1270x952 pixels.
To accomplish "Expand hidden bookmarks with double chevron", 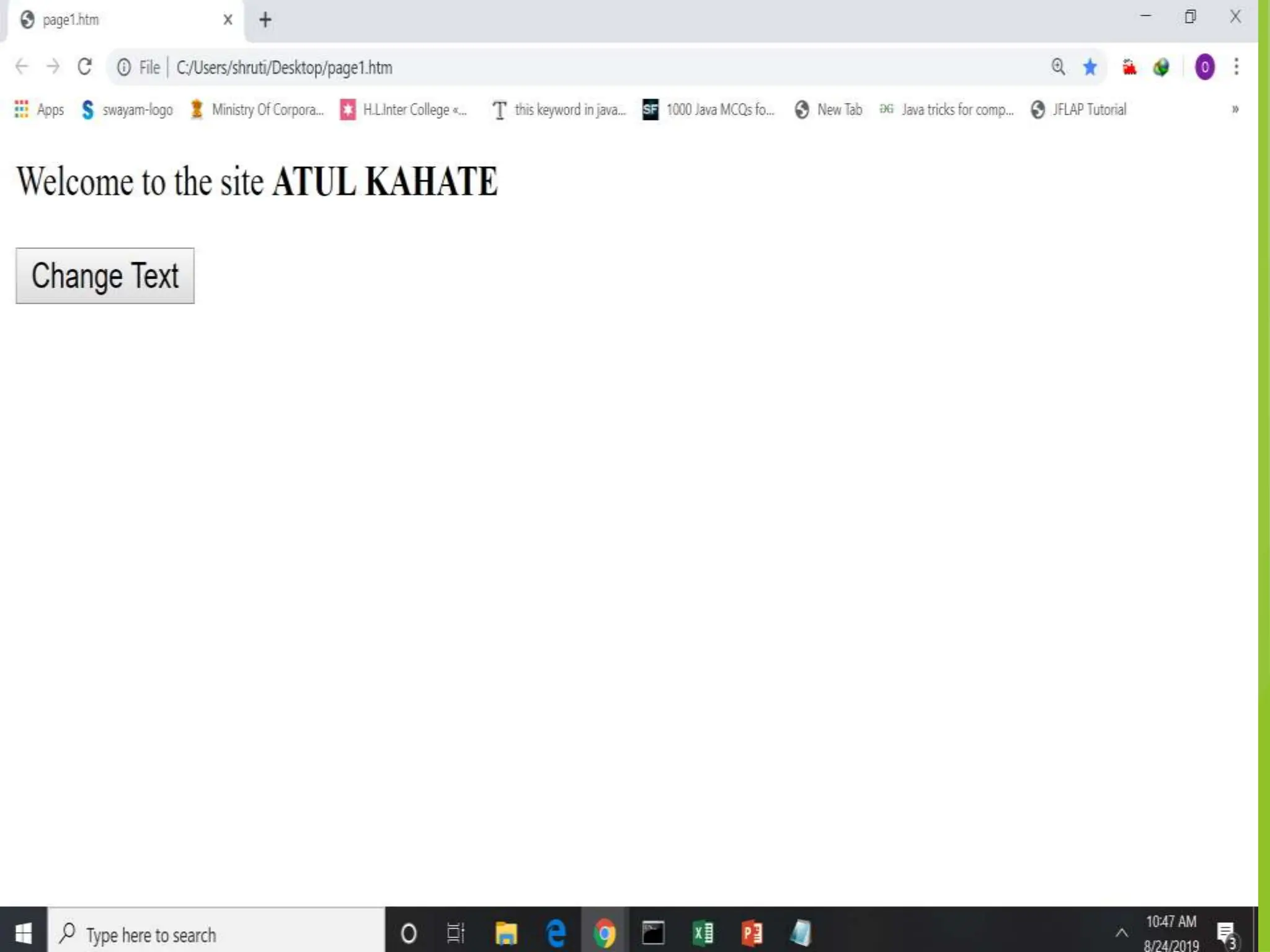I will 1235,110.
